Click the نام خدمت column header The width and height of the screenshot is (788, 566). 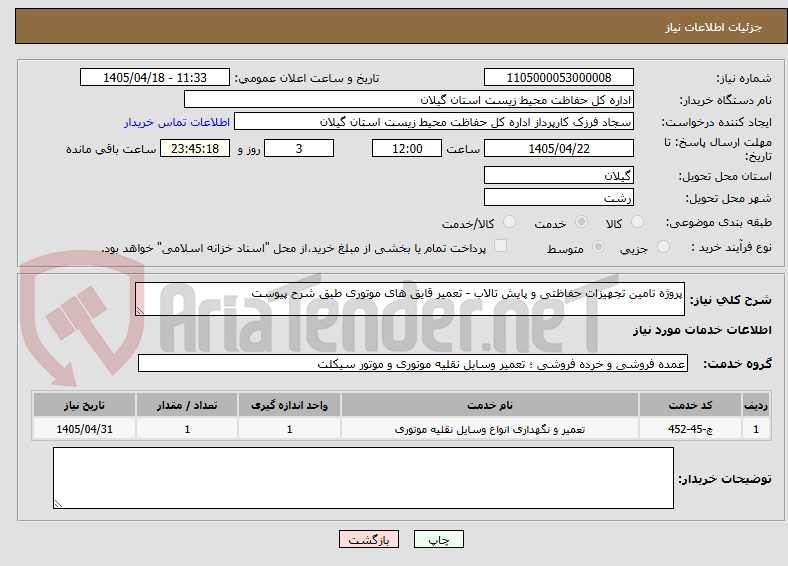coord(490,405)
